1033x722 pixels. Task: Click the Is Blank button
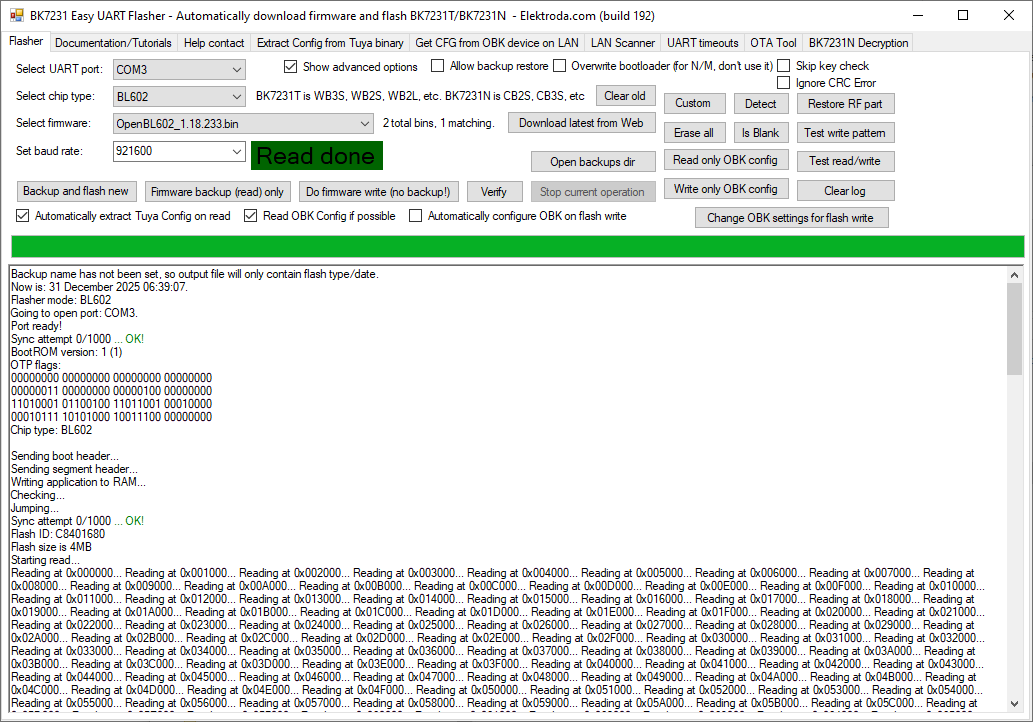[x=761, y=133]
